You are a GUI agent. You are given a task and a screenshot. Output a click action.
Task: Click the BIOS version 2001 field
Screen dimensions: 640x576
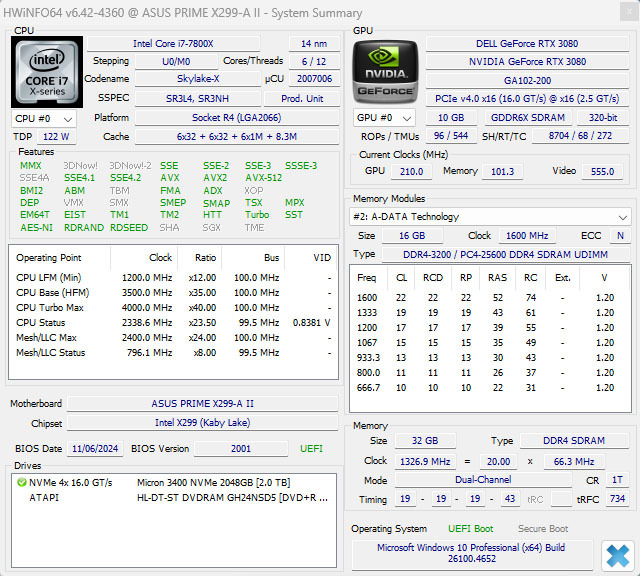[x=241, y=449]
